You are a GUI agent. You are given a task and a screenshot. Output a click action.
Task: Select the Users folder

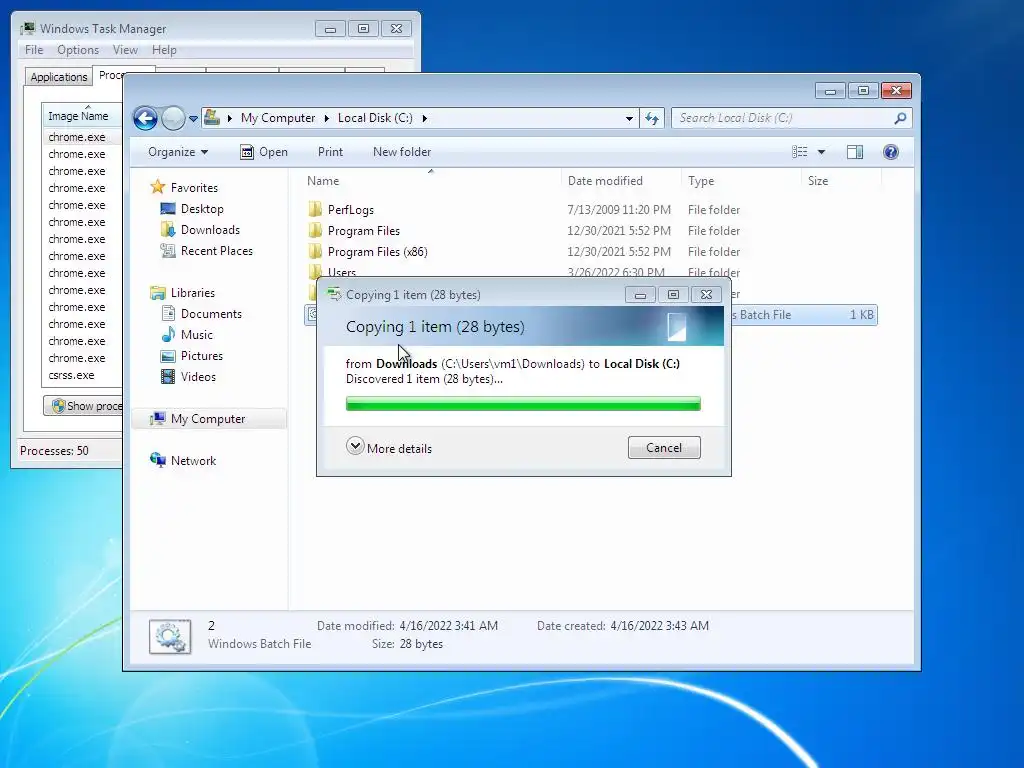coord(342,272)
